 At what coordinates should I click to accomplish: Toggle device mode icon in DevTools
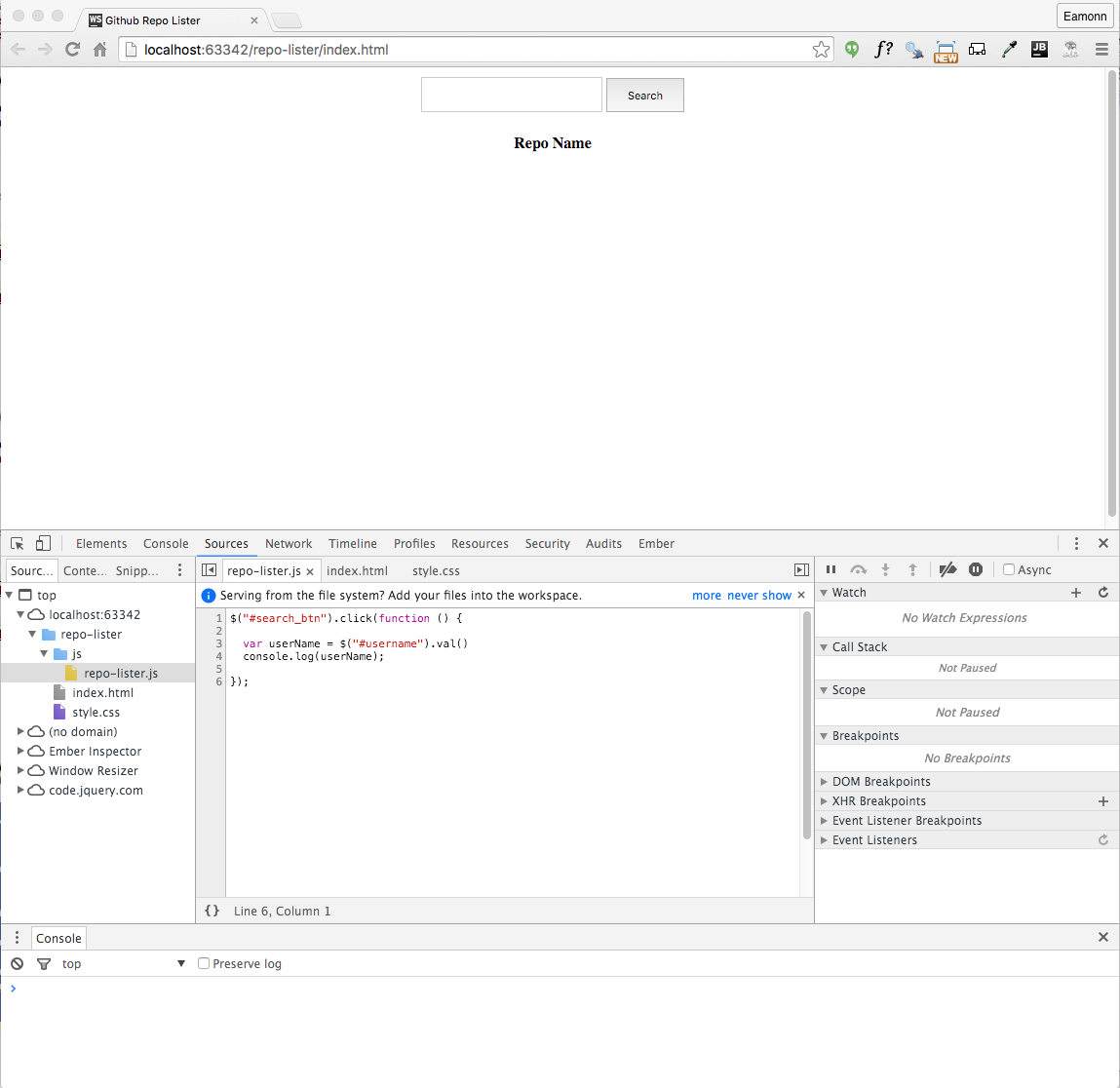click(x=43, y=544)
